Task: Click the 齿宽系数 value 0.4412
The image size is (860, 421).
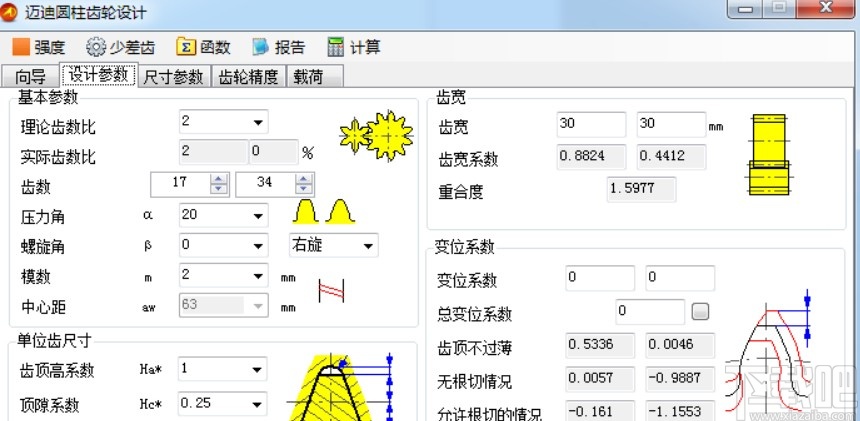Action: pos(671,157)
